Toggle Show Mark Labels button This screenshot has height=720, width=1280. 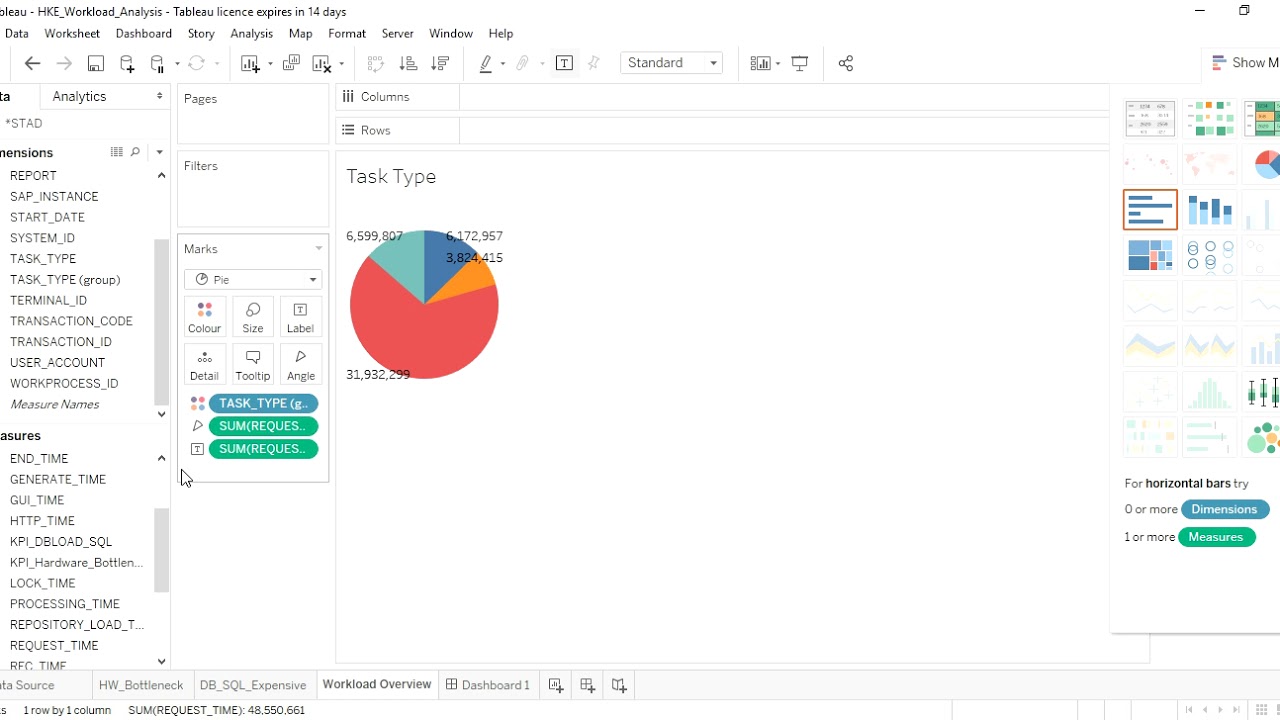(564, 63)
